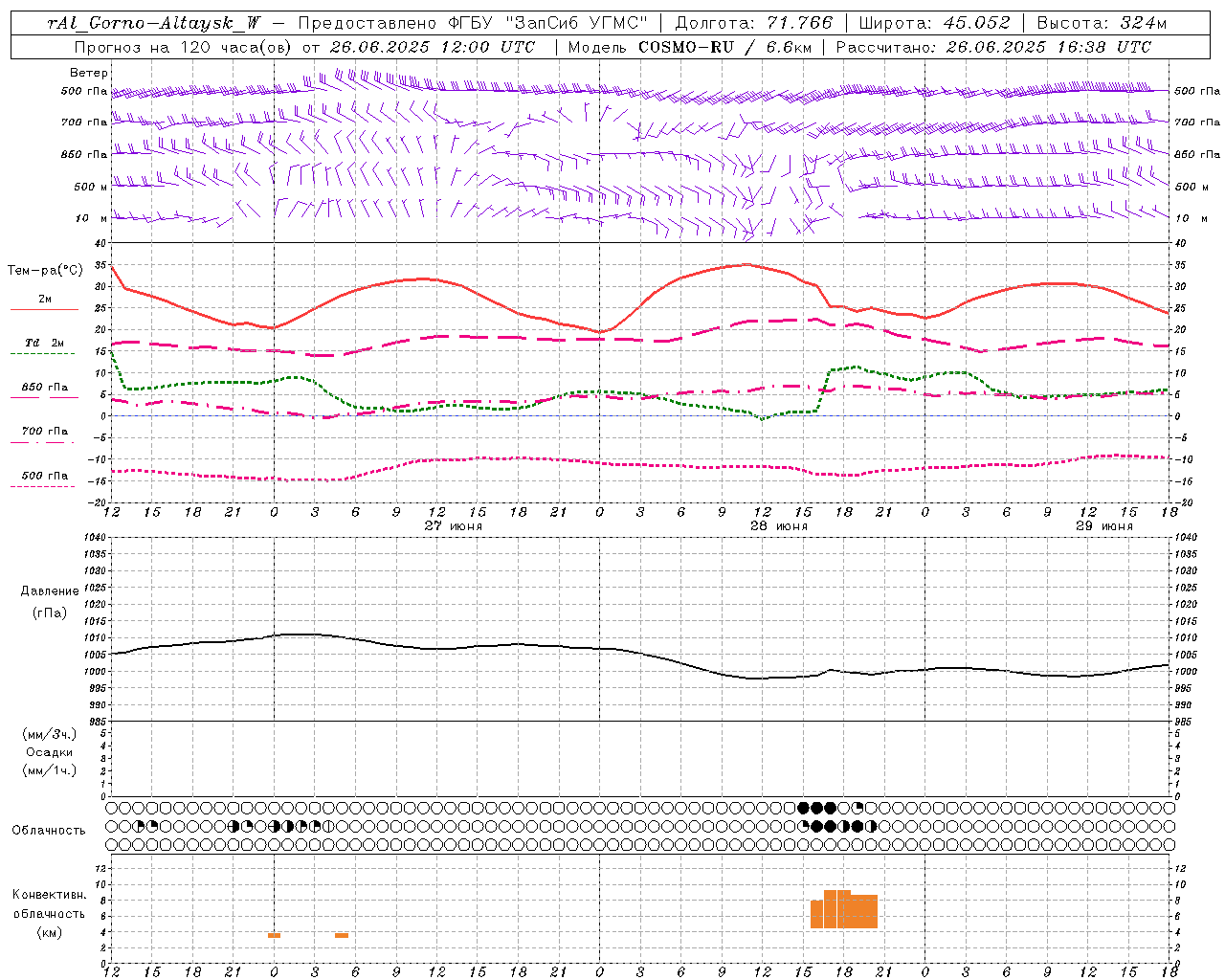
Task: Click the tall orange convective bar on 28 июня
Action: [x=844, y=909]
